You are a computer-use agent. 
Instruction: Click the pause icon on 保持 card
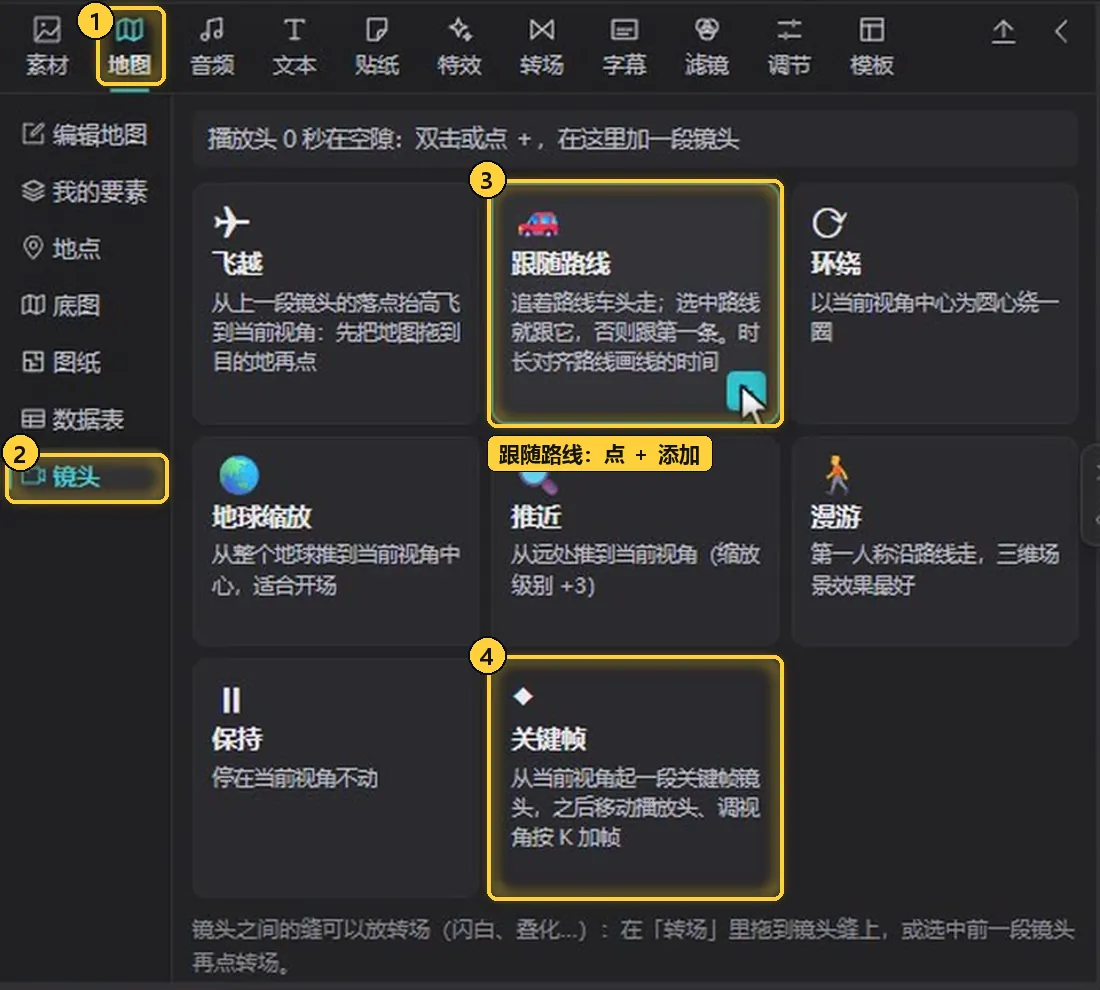(231, 700)
